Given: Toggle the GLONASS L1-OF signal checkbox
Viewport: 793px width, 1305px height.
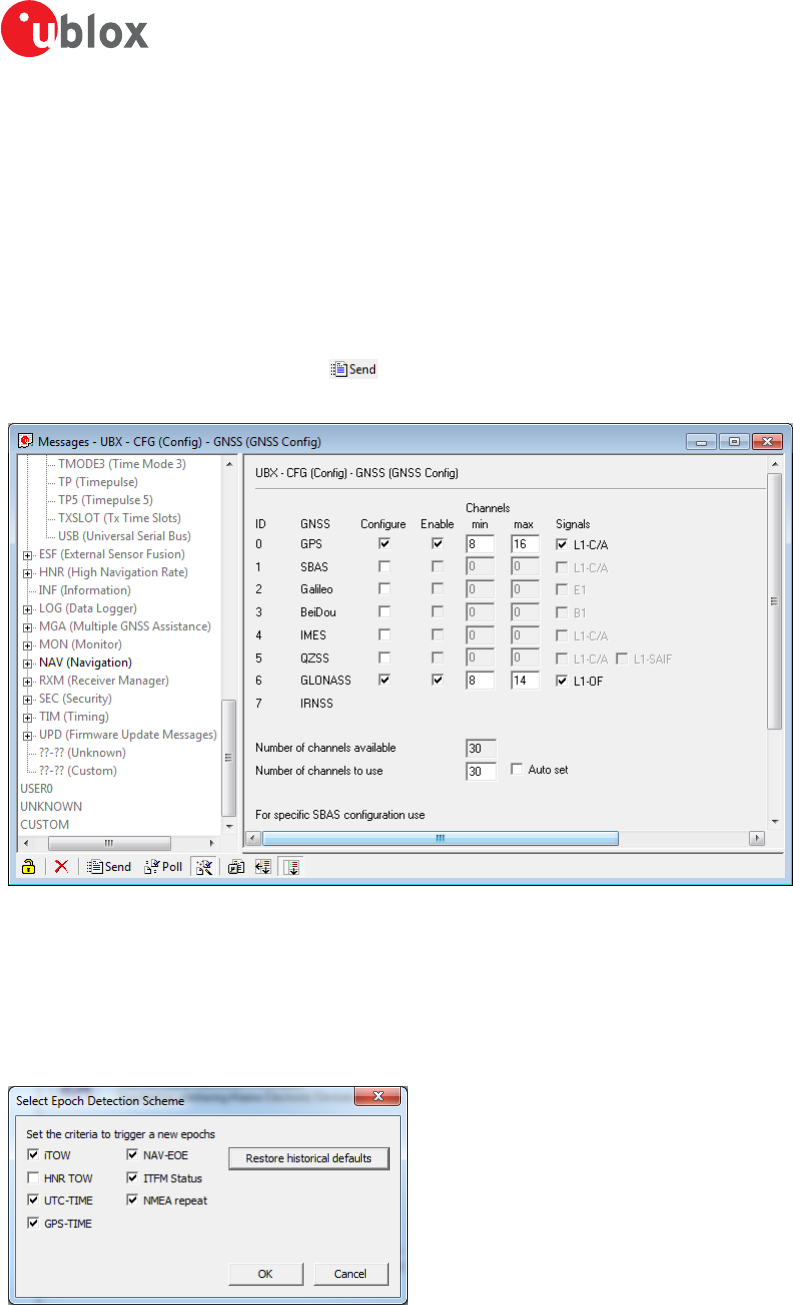Looking at the screenshot, I should (x=562, y=680).
